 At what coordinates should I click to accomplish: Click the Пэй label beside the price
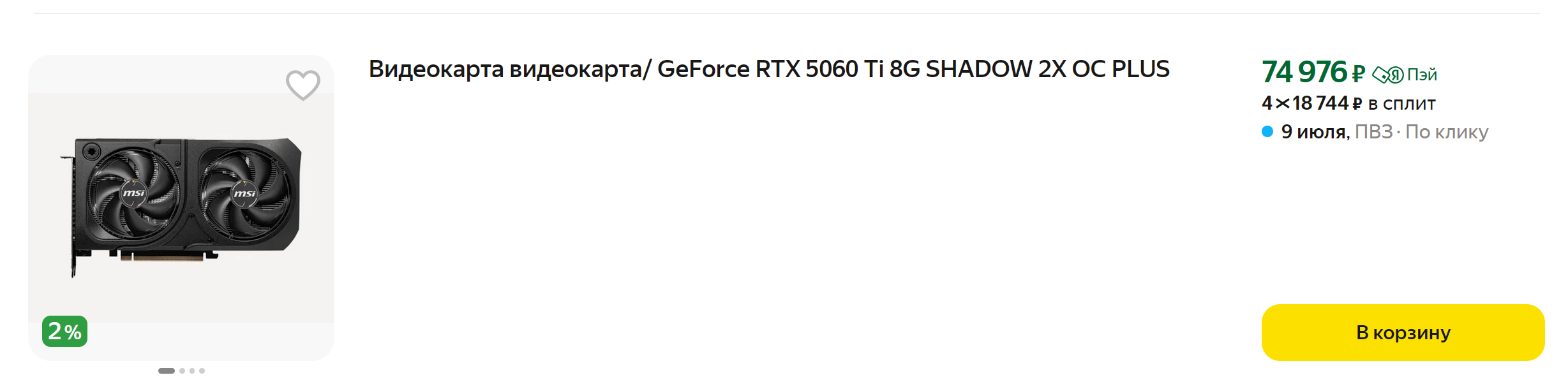coord(1422,75)
